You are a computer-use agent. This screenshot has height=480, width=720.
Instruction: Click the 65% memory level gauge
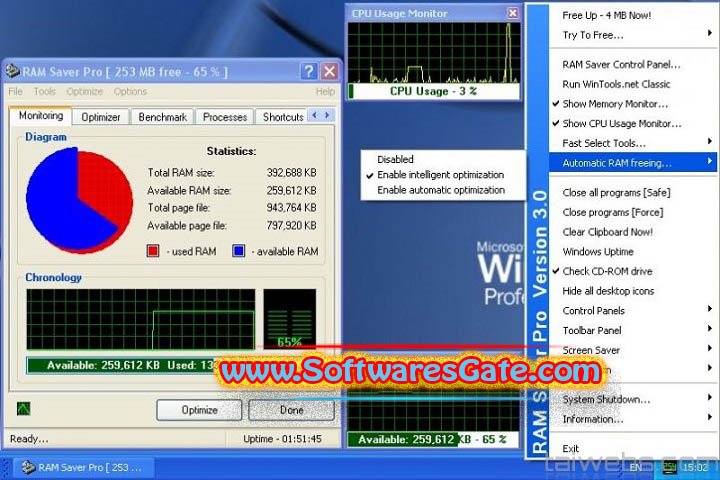click(x=290, y=319)
